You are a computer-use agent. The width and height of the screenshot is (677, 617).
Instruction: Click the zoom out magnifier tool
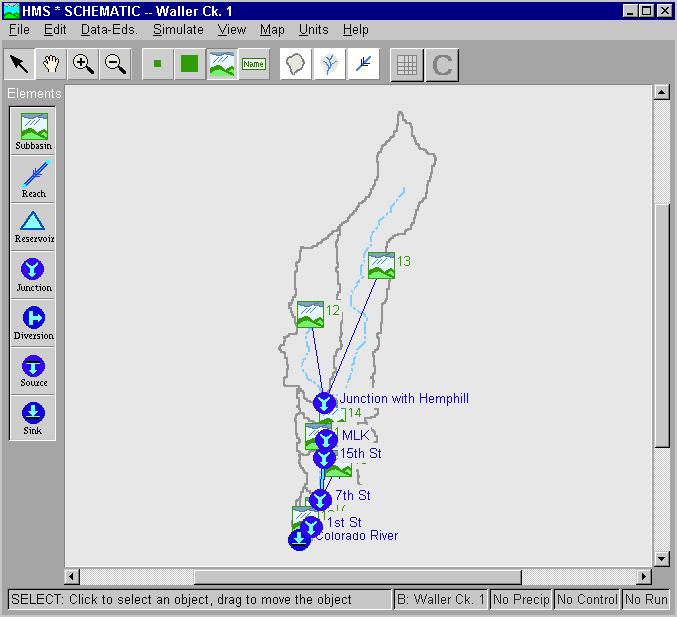pyautogui.click(x=115, y=64)
